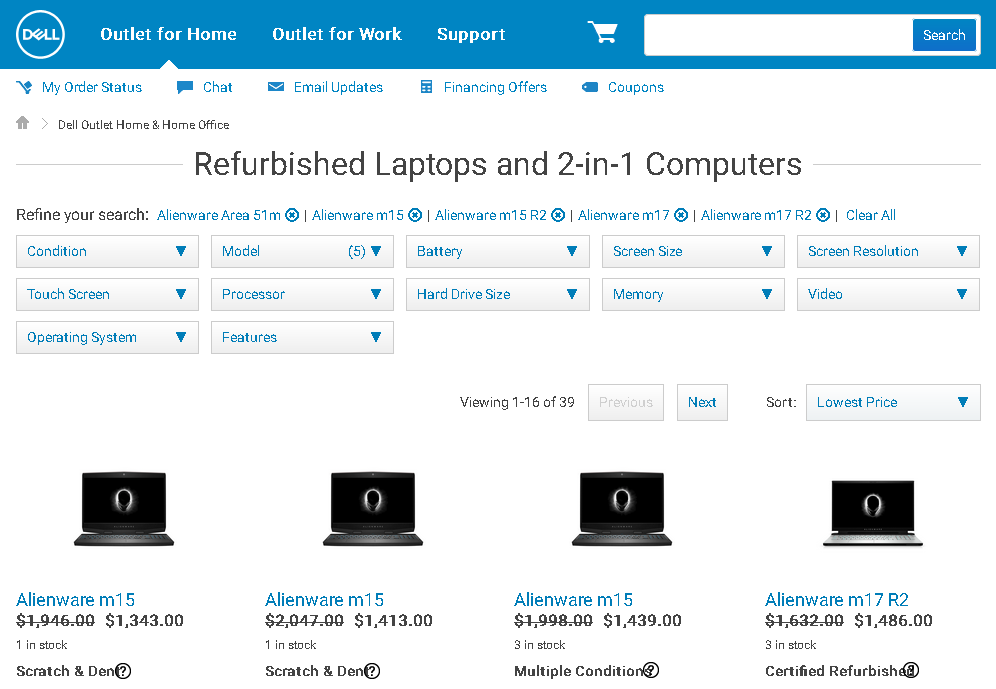This screenshot has height=689, width=996.
Task: Expand the Touch Screen filter dropdown
Action: pos(107,295)
